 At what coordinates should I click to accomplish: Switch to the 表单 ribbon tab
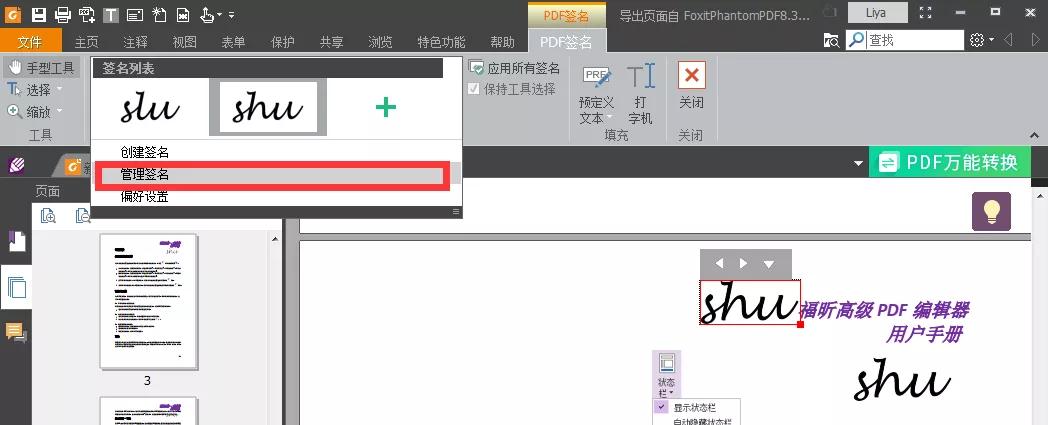tap(233, 42)
